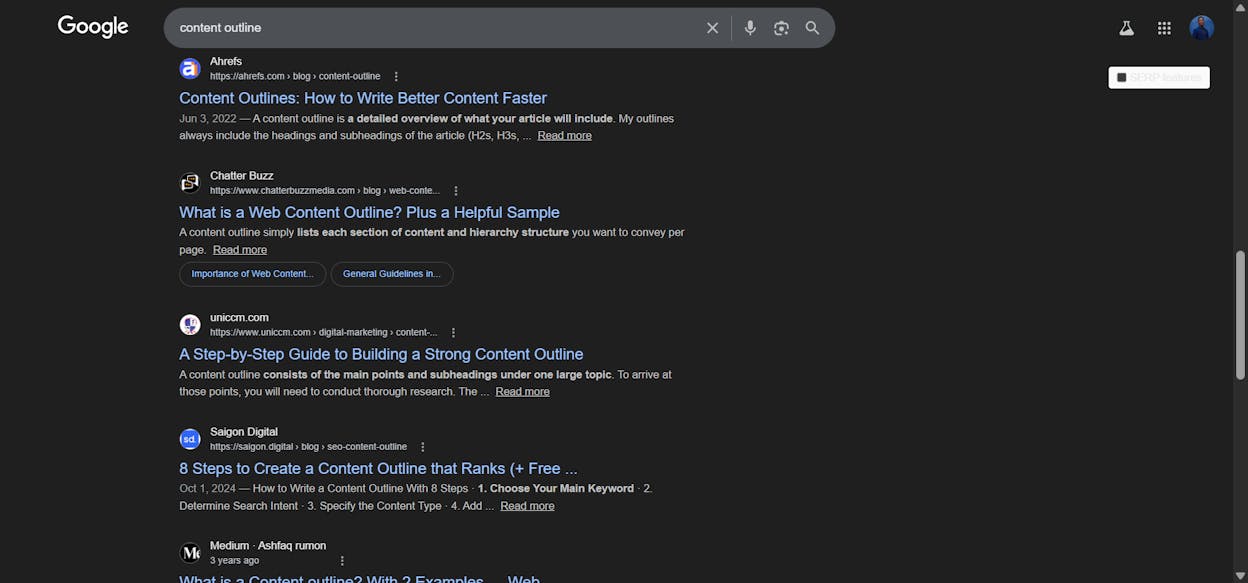1248x583 pixels.
Task: Click the Medium · Ashfaq rumon source name
Action: pyautogui.click(x=268, y=546)
